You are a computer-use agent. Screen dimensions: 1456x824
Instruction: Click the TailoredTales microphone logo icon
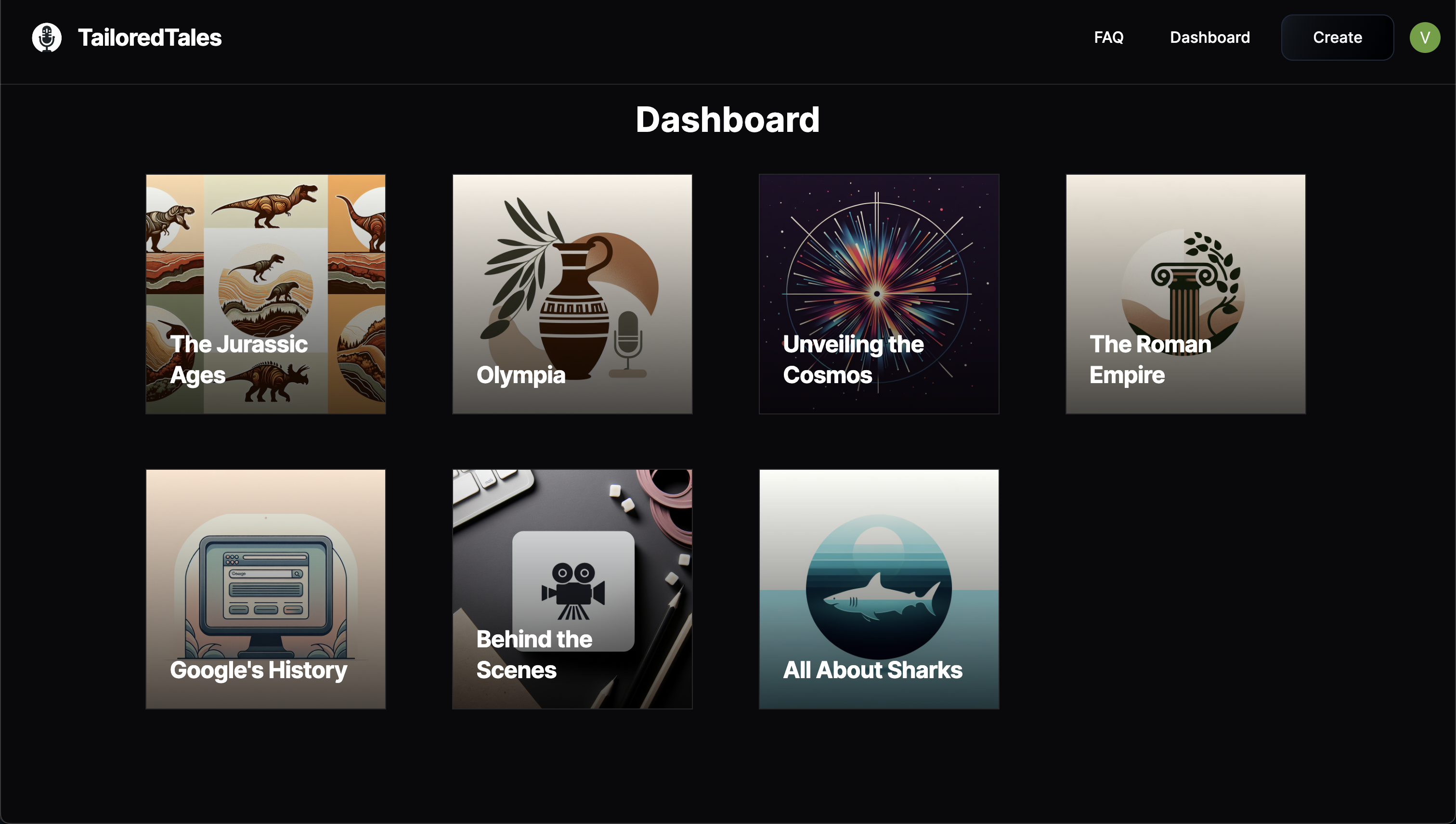point(46,38)
